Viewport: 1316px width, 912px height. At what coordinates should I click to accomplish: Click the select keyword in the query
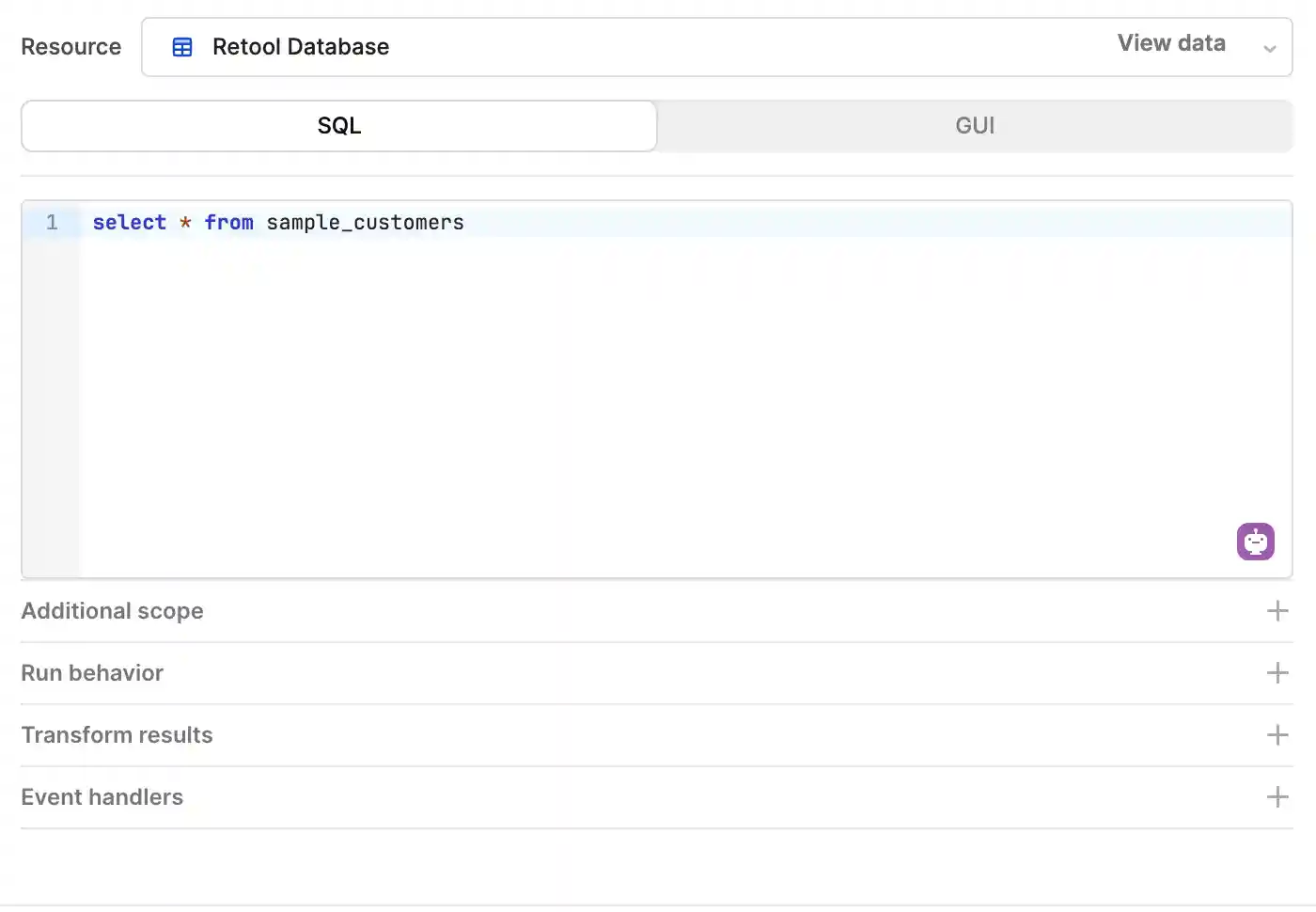tap(129, 223)
